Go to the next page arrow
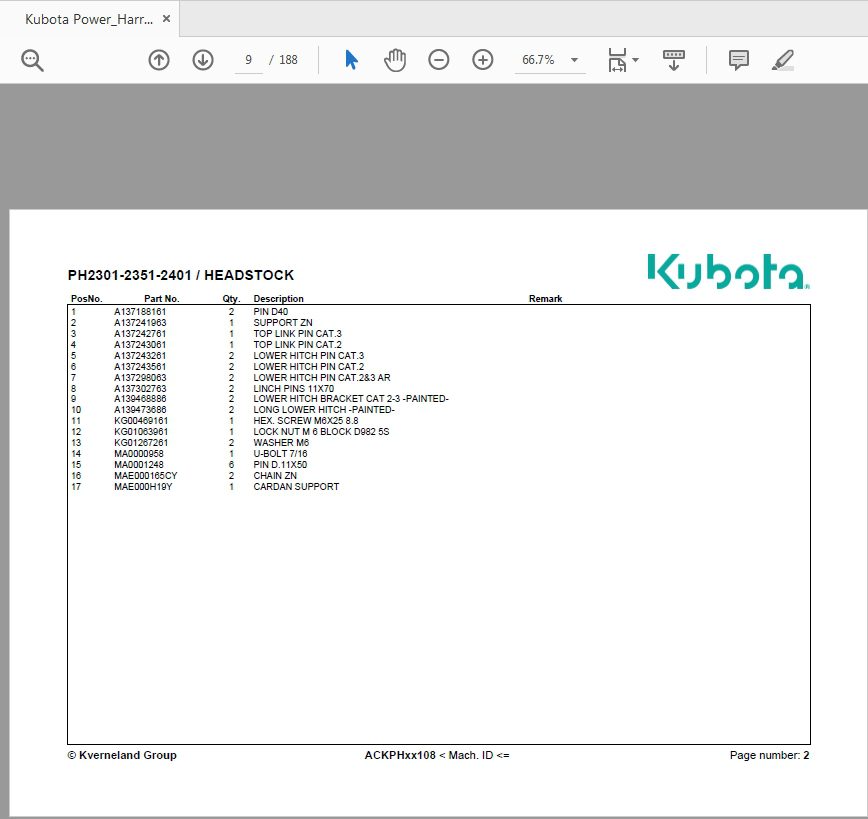The width and height of the screenshot is (868, 819). pyautogui.click(x=203, y=60)
